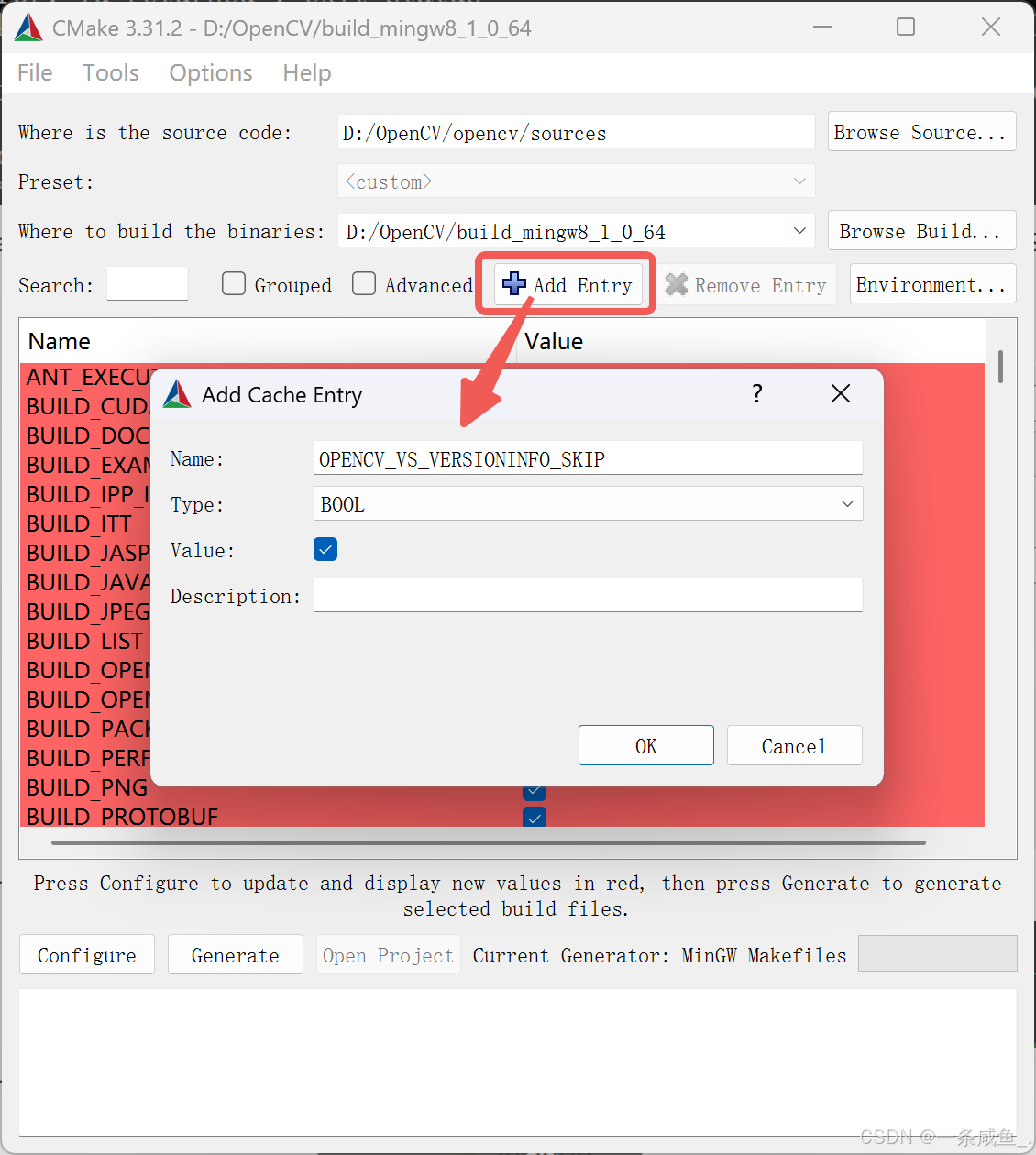The height and width of the screenshot is (1155, 1036).
Task: Select the BUILD_PROTOBUF row
Action: (502, 816)
